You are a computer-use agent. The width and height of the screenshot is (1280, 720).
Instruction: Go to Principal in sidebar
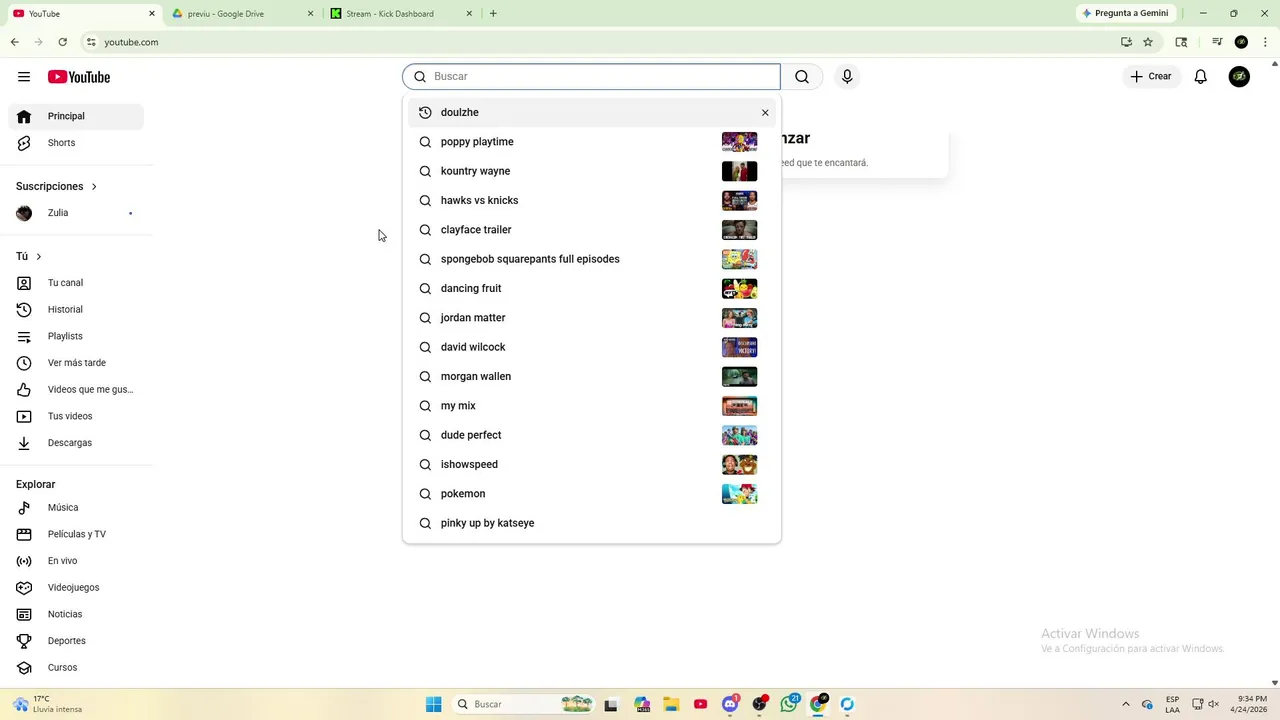76,116
